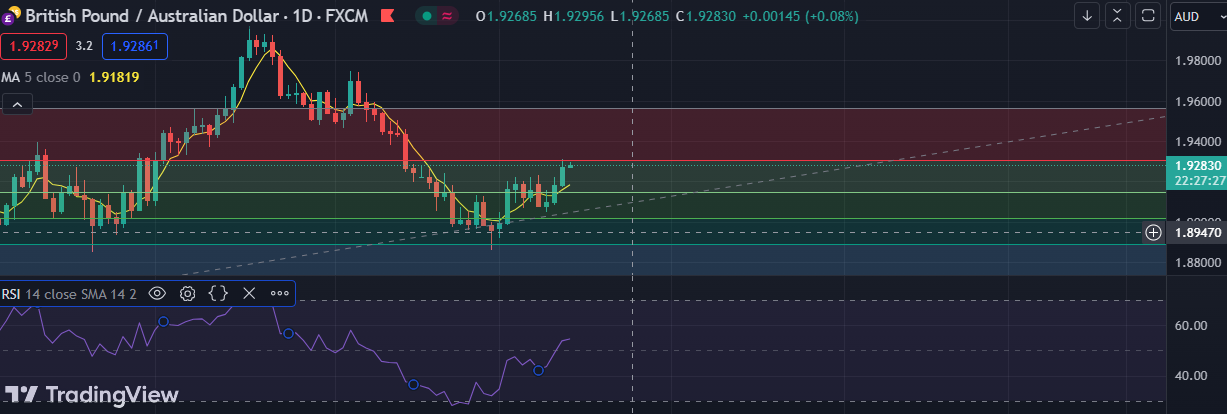Click the red flag symbol marker

click(x=387, y=16)
